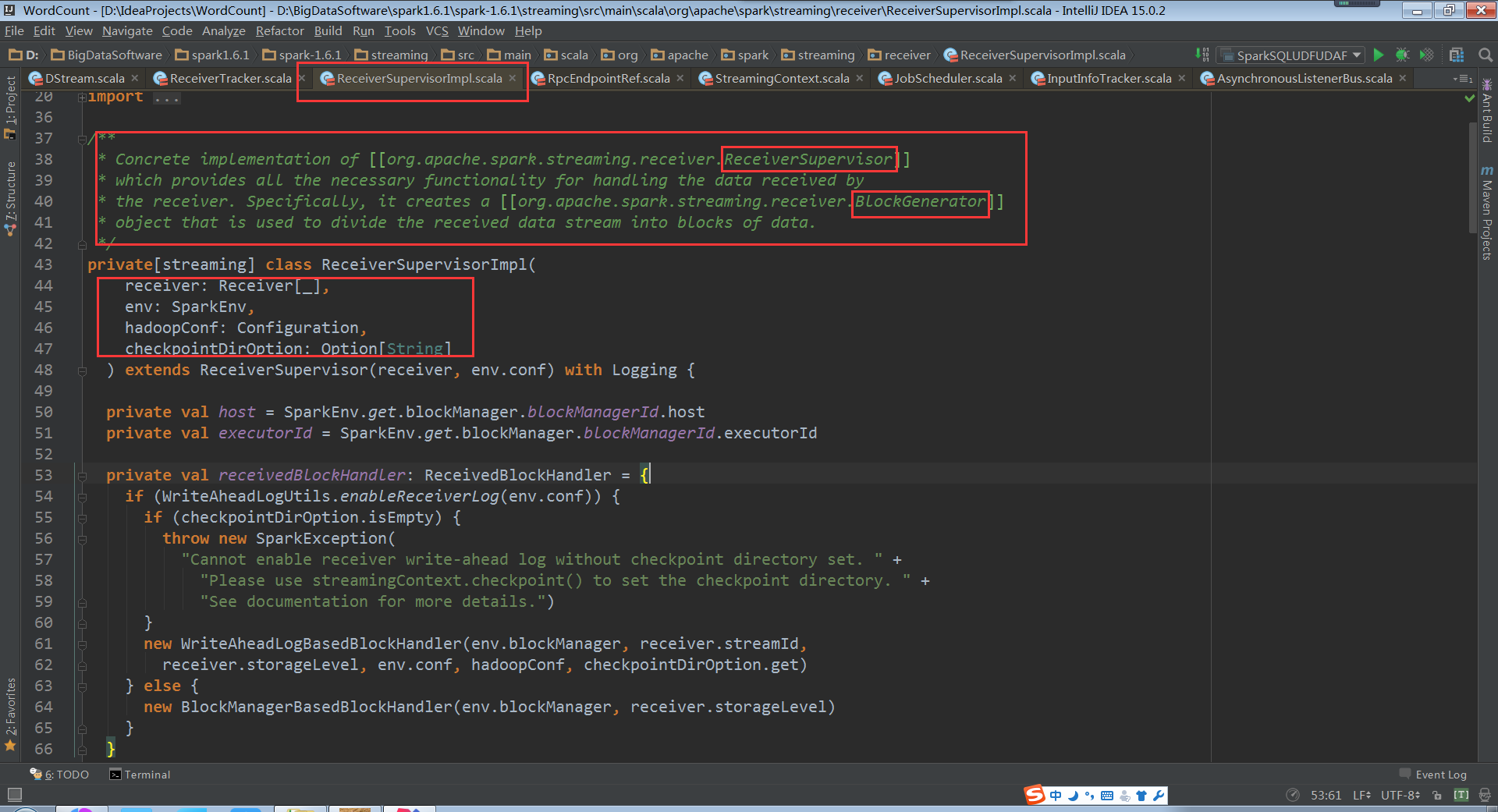This screenshot has width=1498, height=812.
Task: Open the Favorites tool window
Action: tap(10, 714)
